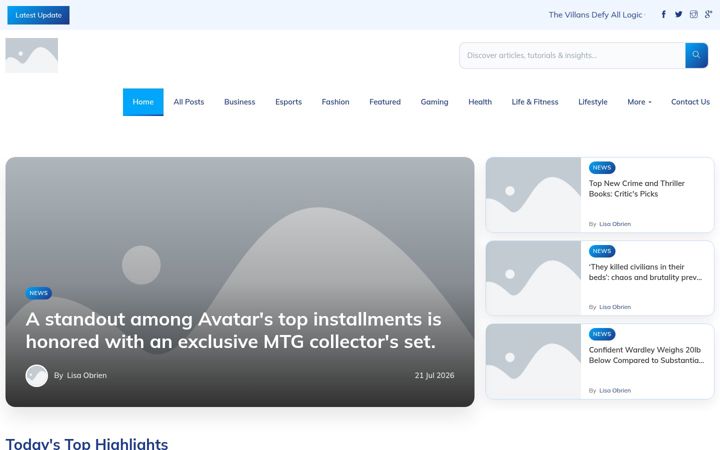Click NEWS badge on Crime and Thriller post
The height and width of the screenshot is (450, 720).
602,168
